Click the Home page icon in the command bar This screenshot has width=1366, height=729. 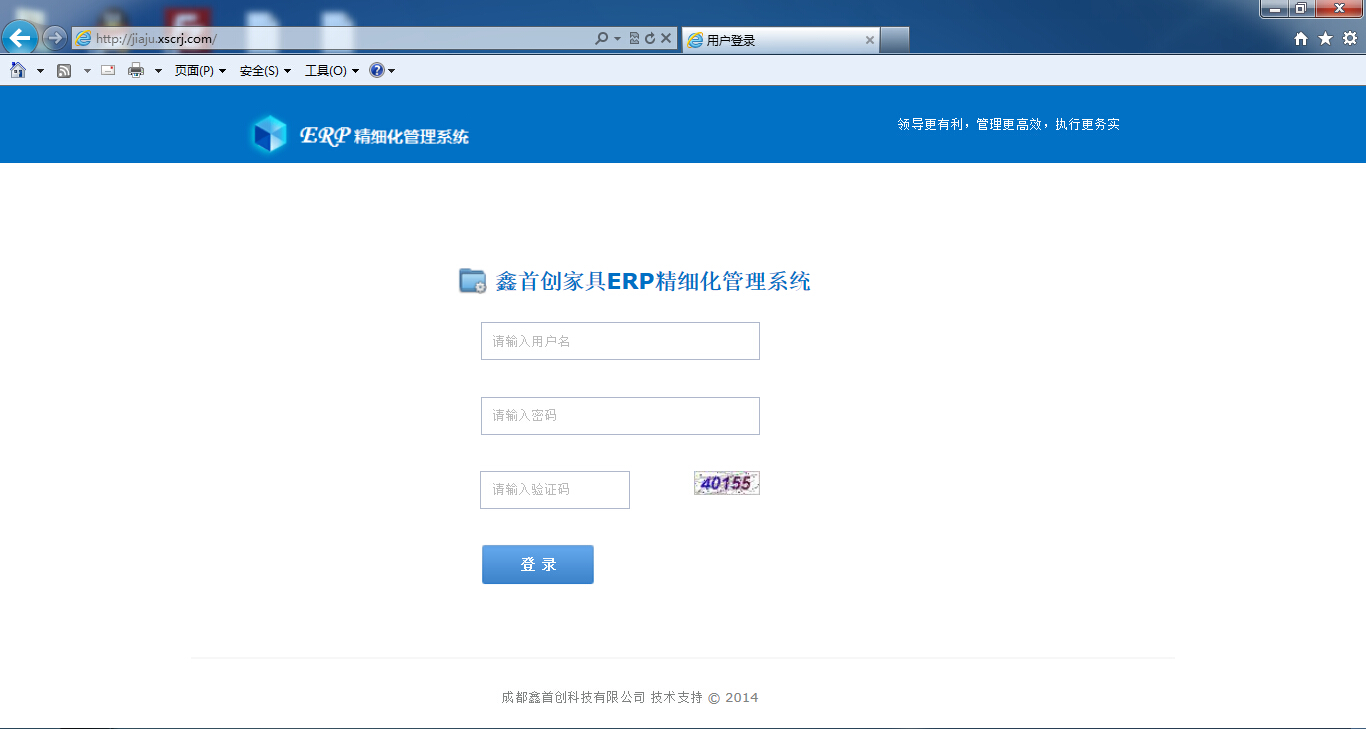(18, 70)
